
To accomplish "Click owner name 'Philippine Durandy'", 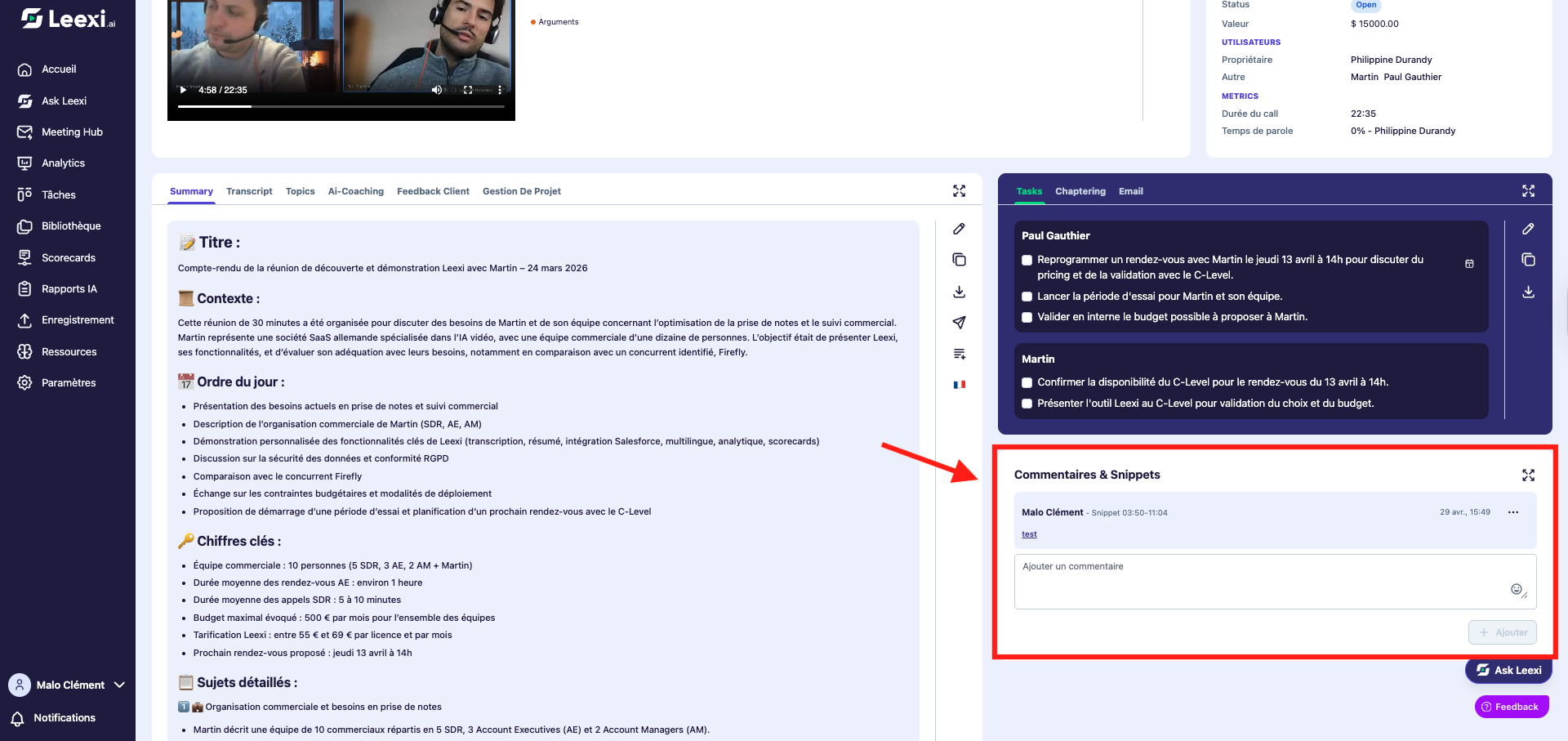I will 1391,60.
